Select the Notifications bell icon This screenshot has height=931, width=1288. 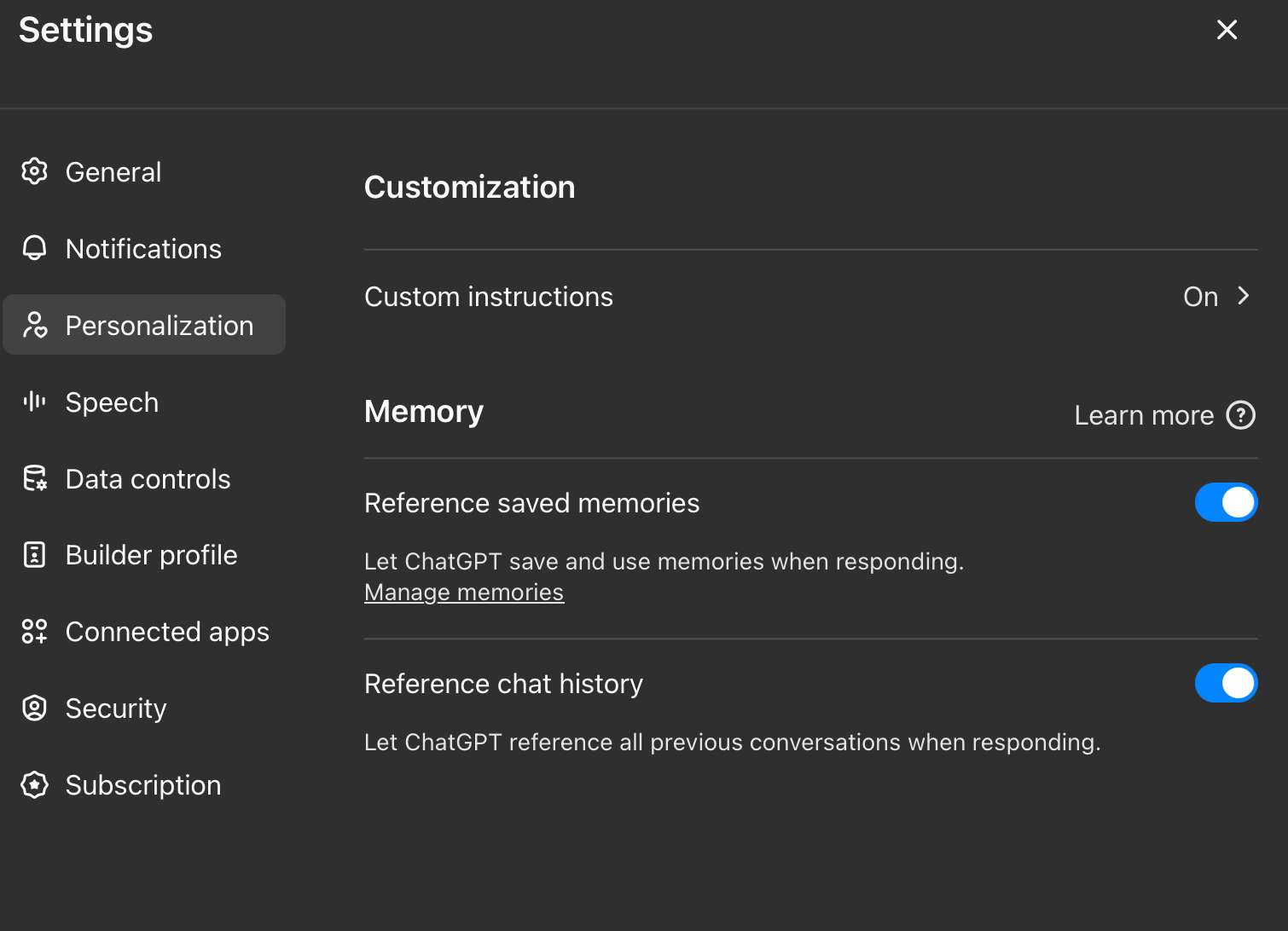point(35,248)
